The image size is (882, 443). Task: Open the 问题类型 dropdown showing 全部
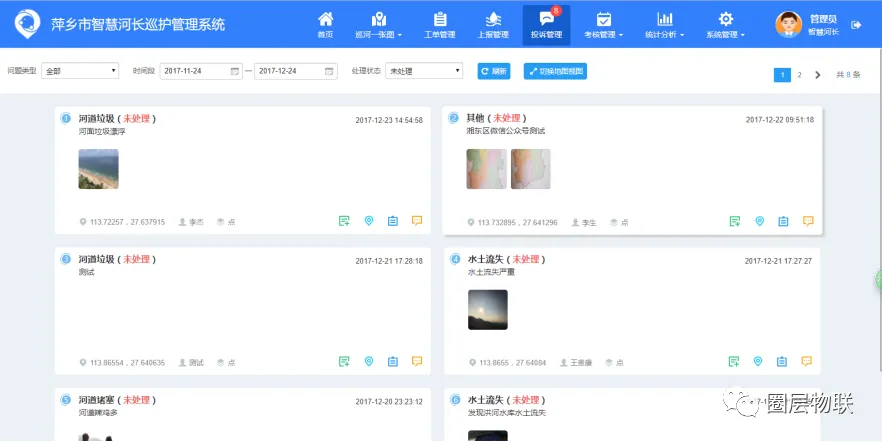pyautogui.click(x=80, y=71)
